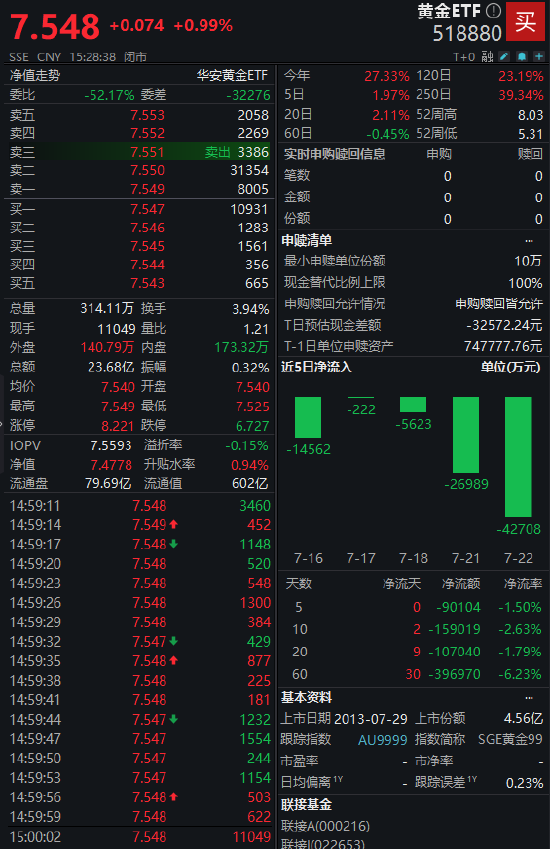Click the 买一 7.547 bid price
550x849 pixels.
pos(147,210)
